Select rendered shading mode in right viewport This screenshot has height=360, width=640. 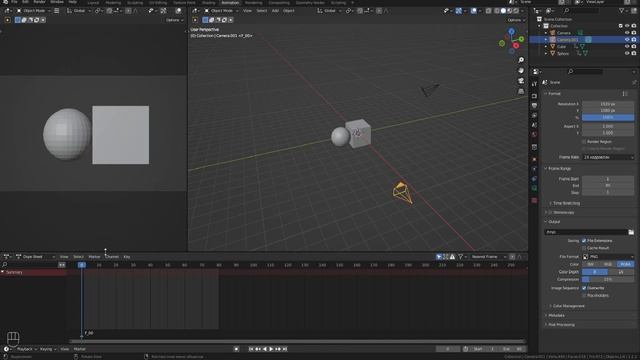[516, 11]
